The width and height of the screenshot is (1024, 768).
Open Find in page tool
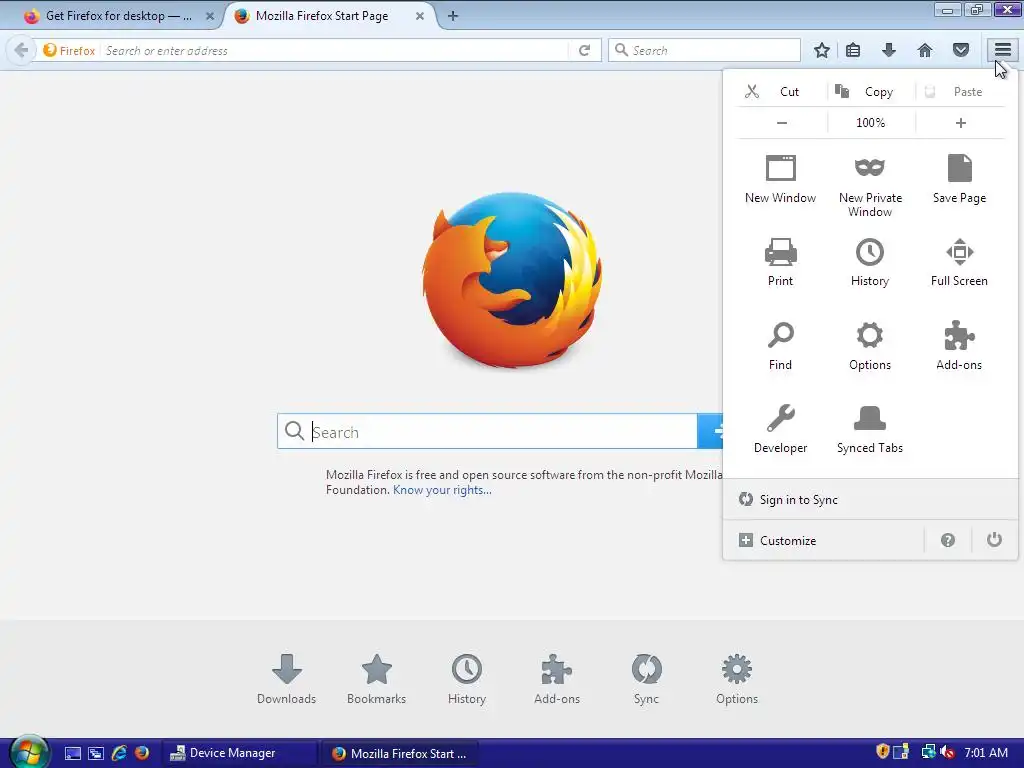[780, 346]
